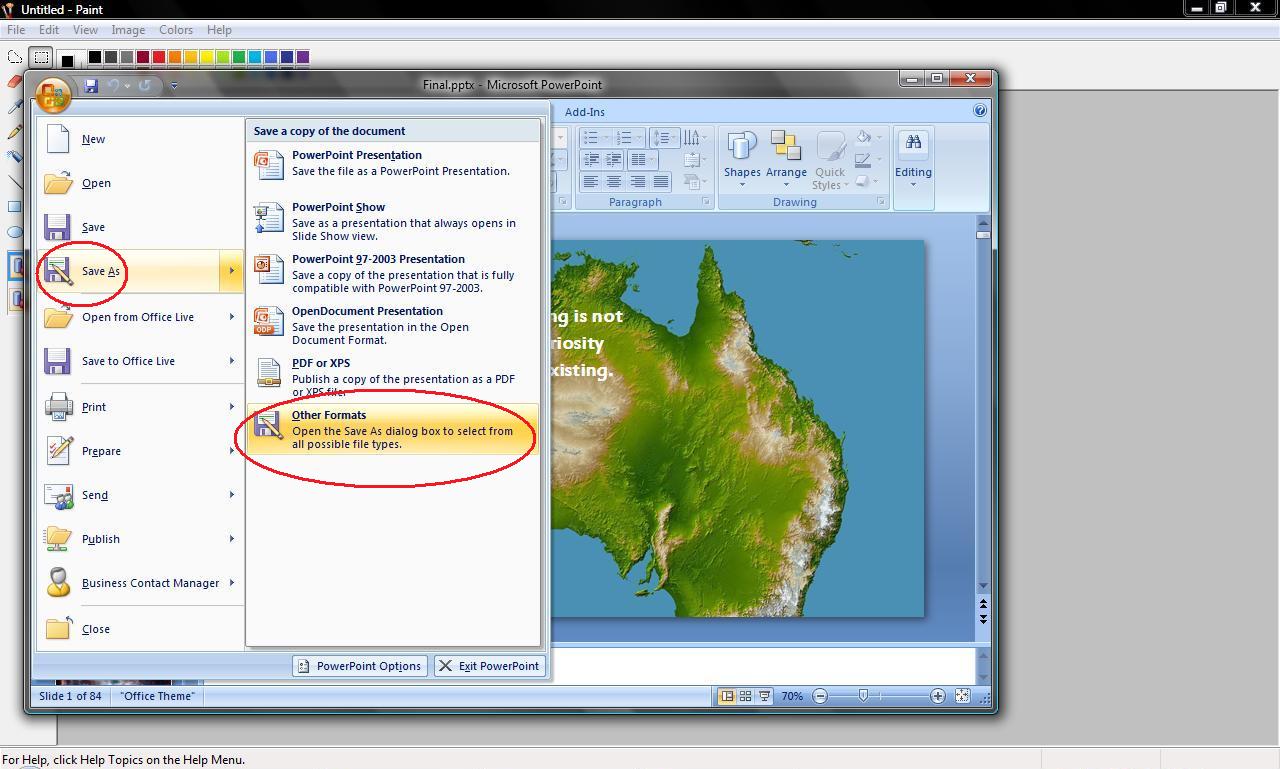Image resolution: width=1280 pixels, height=769 pixels.
Task: Start Slide Show view from status bar
Action: [764, 696]
